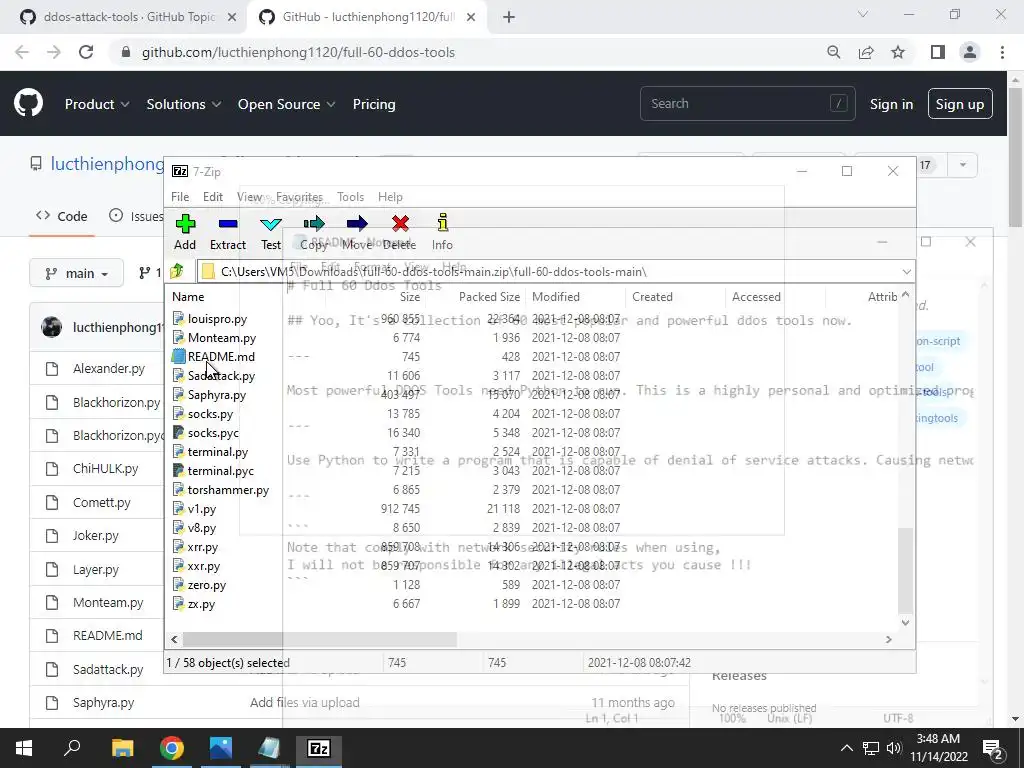Reload the Chrome page

[86, 52]
